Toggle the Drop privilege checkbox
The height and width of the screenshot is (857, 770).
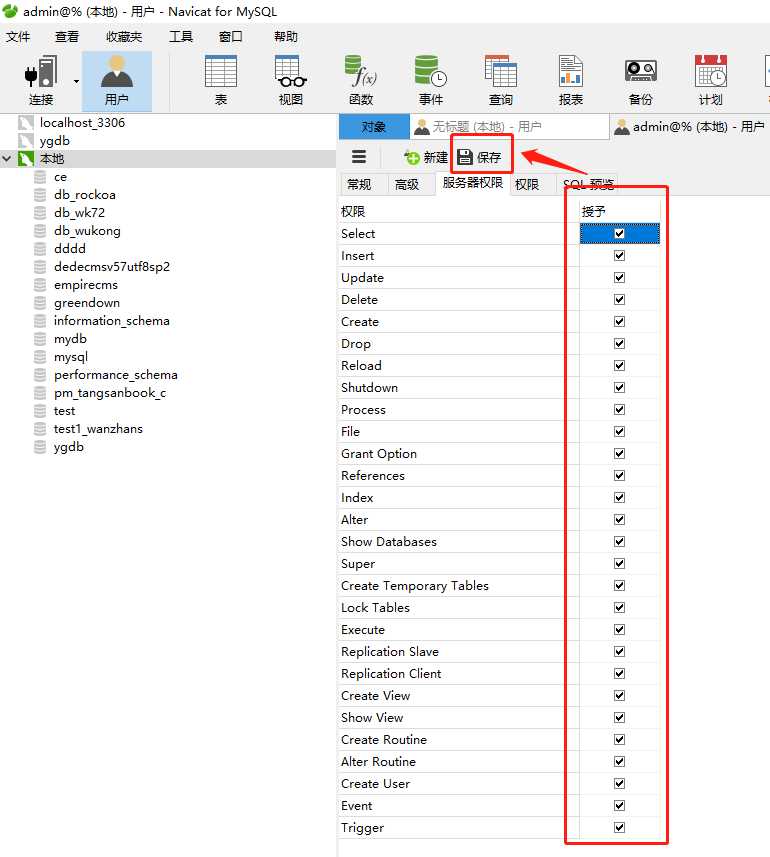pyautogui.click(x=619, y=343)
